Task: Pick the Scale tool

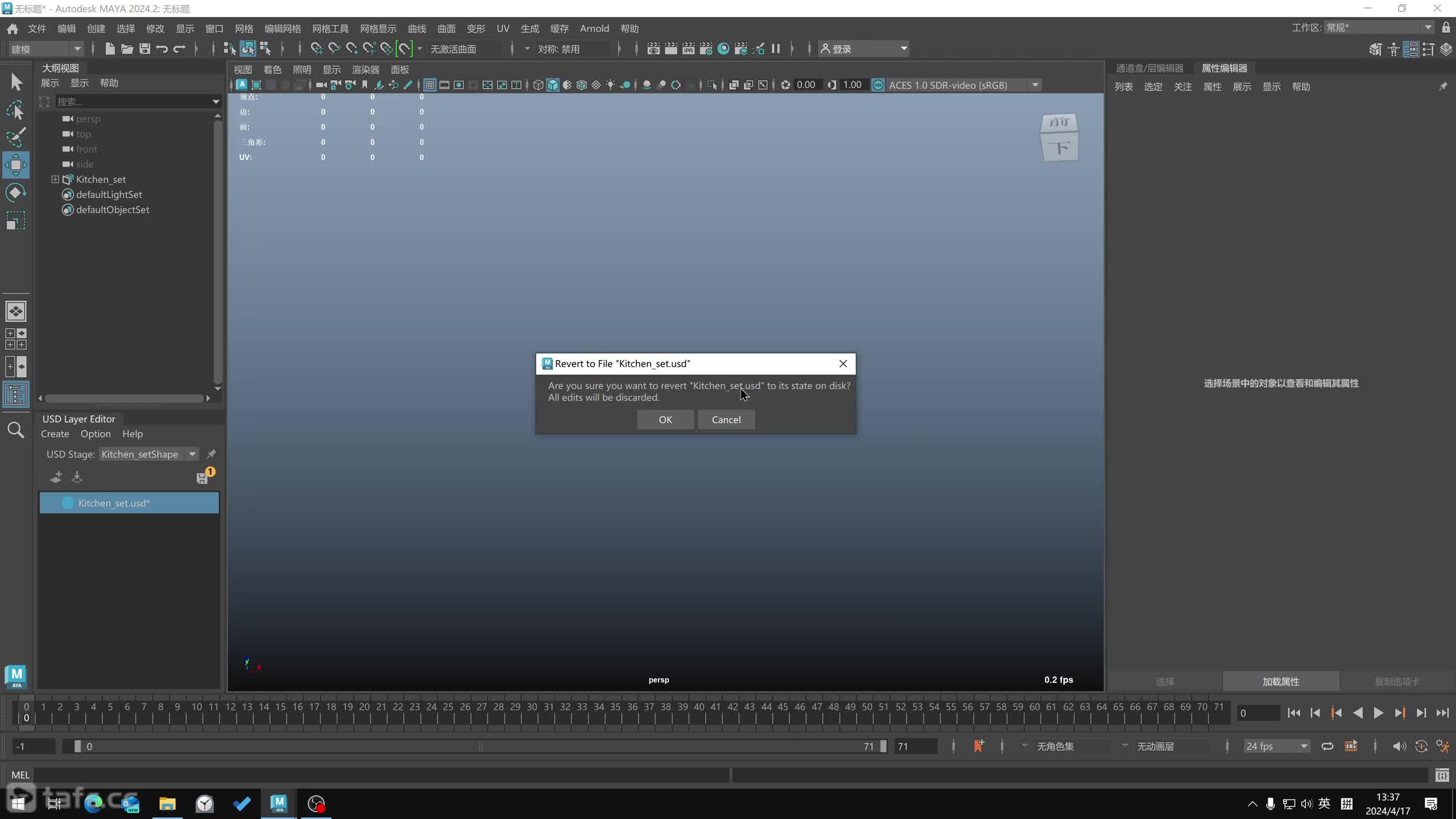Action: click(x=16, y=221)
